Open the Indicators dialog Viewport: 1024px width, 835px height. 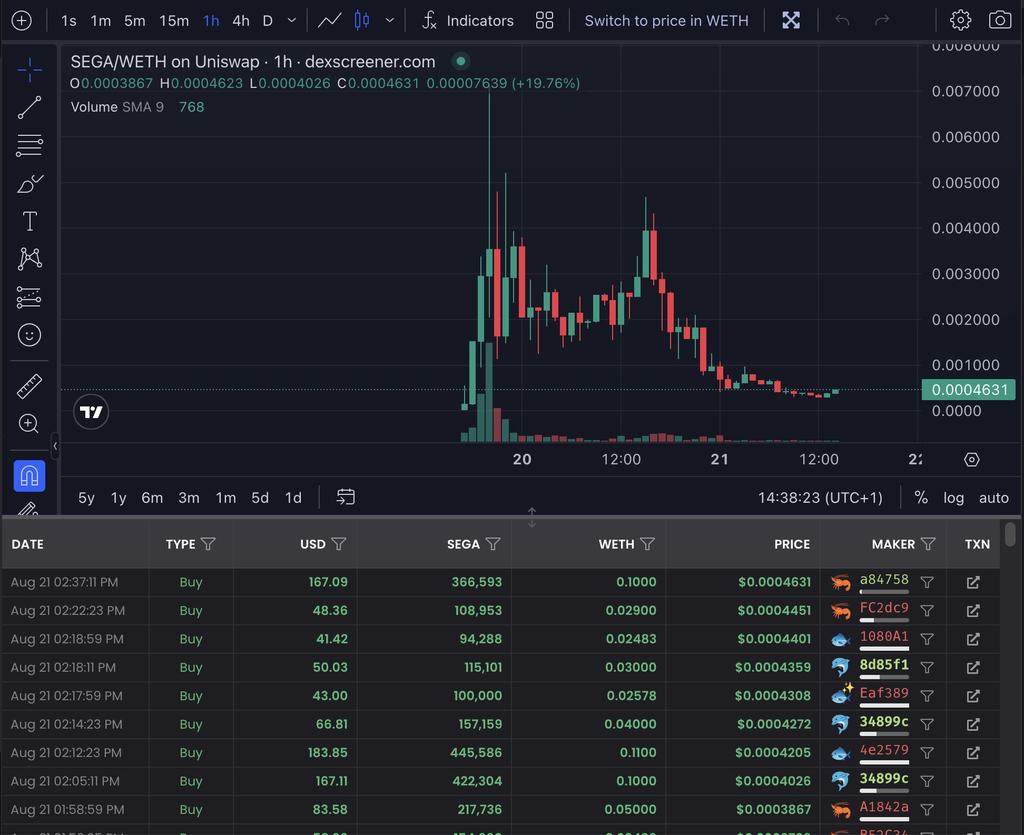click(x=468, y=21)
